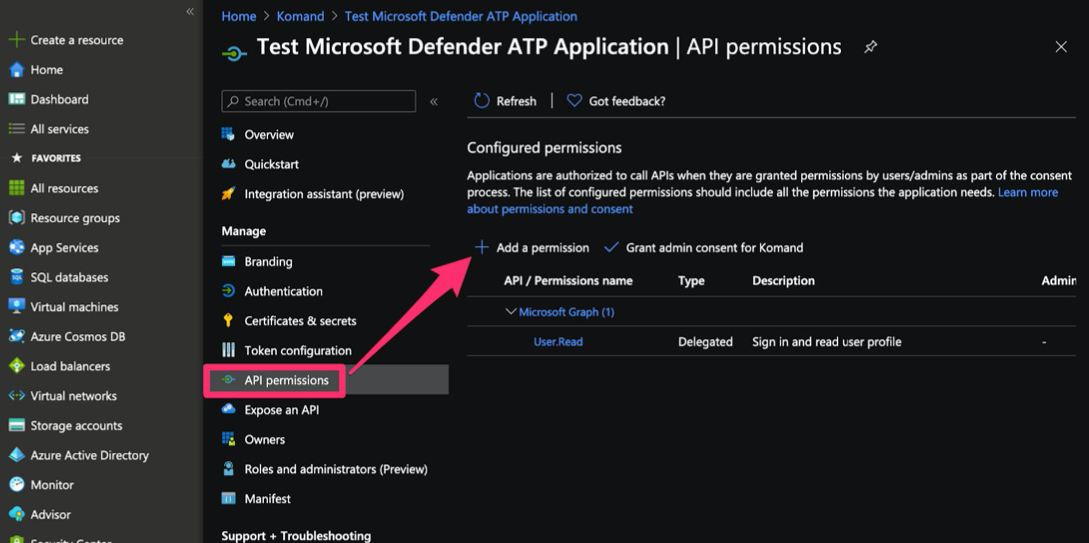This screenshot has width=1089, height=543.
Task: Click the Virtual machines icon
Action: pyautogui.click(x=17, y=307)
